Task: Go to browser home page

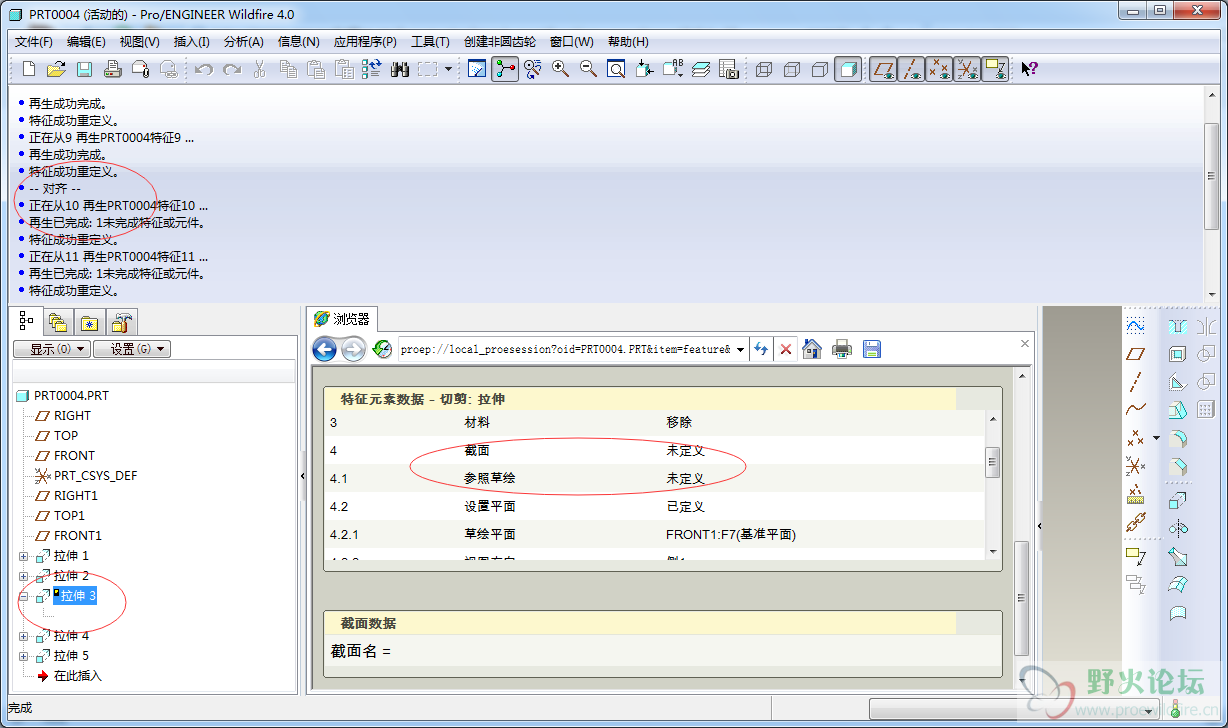Action: [812, 349]
